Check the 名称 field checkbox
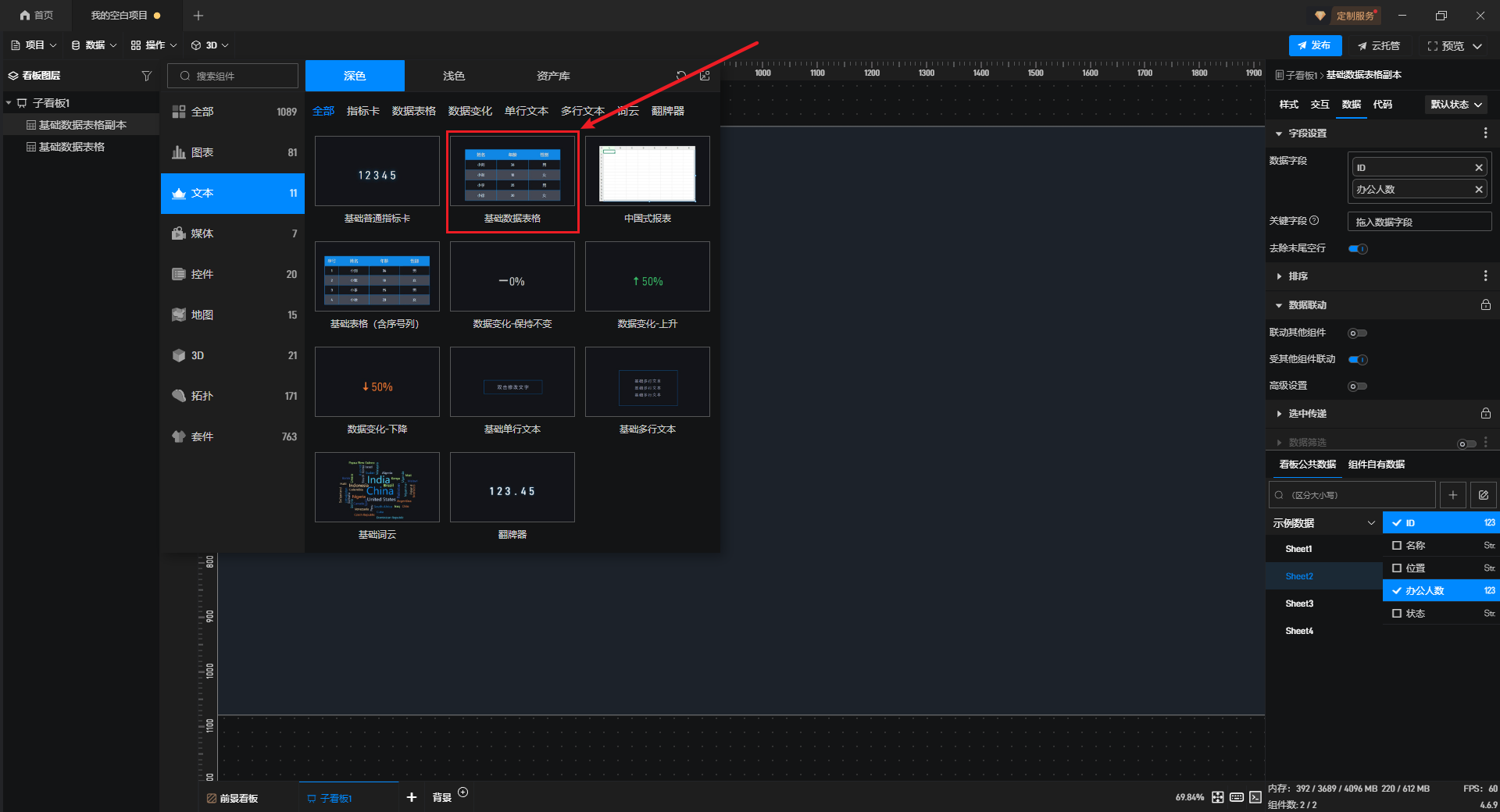This screenshot has height=812, width=1500. [1397, 546]
